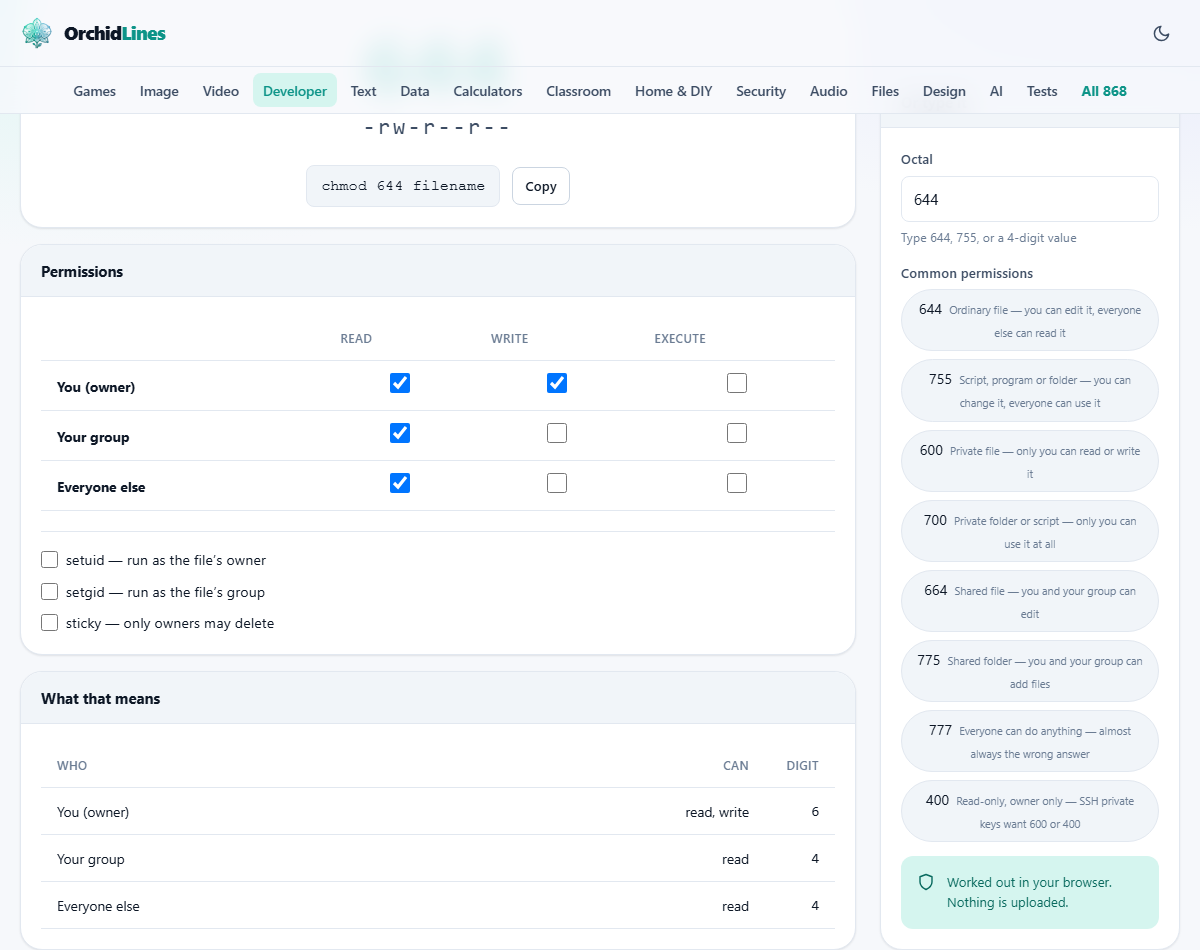Uncheck the owner Write checkbox
The image size is (1200, 950).
pyautogui.click(x=557, y=383)
